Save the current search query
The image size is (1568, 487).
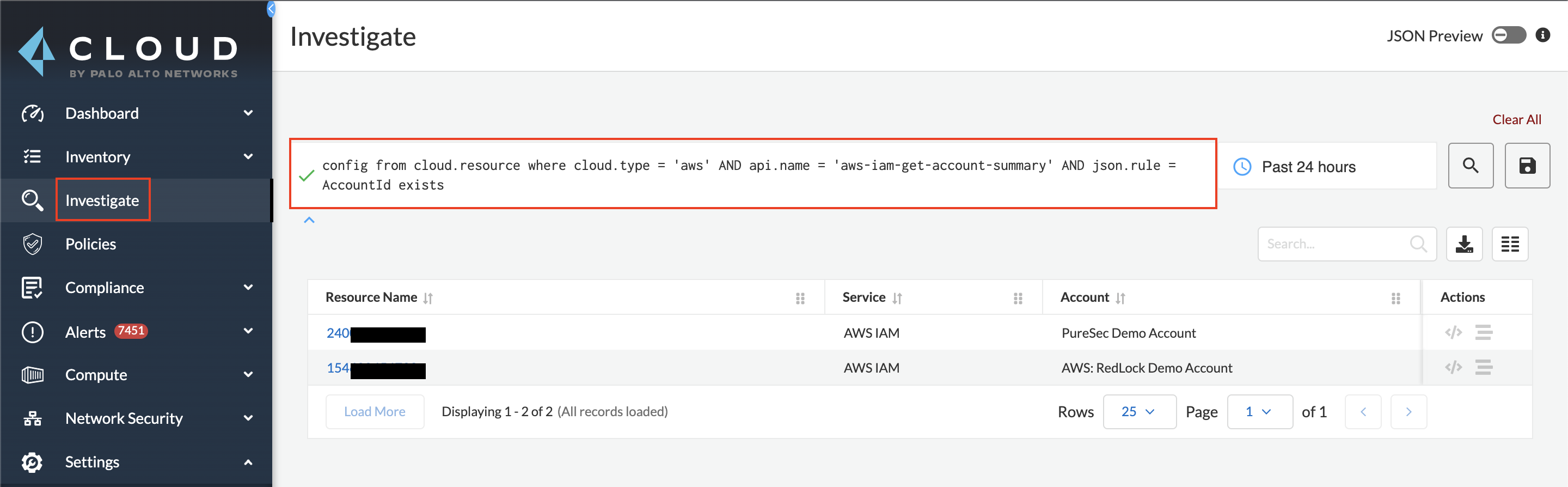(x=1527, y=166)
